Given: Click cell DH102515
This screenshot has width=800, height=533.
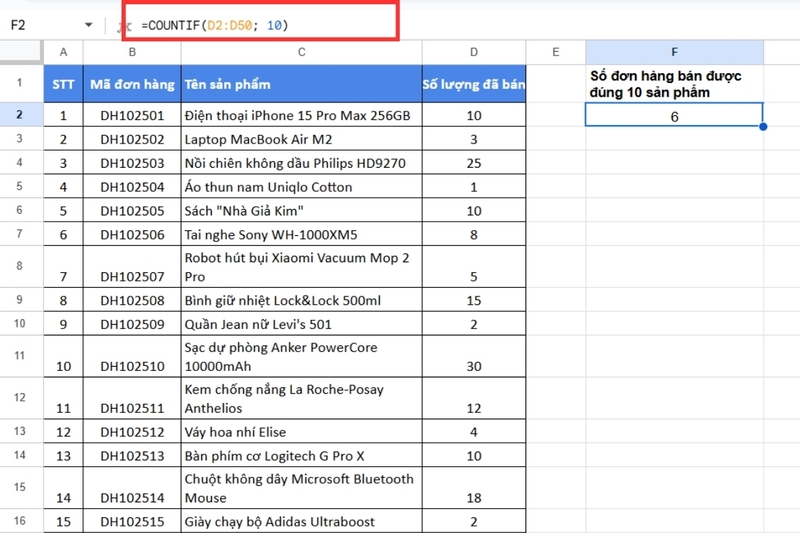Looking at the screenshot, I should [x=132, y=521].
